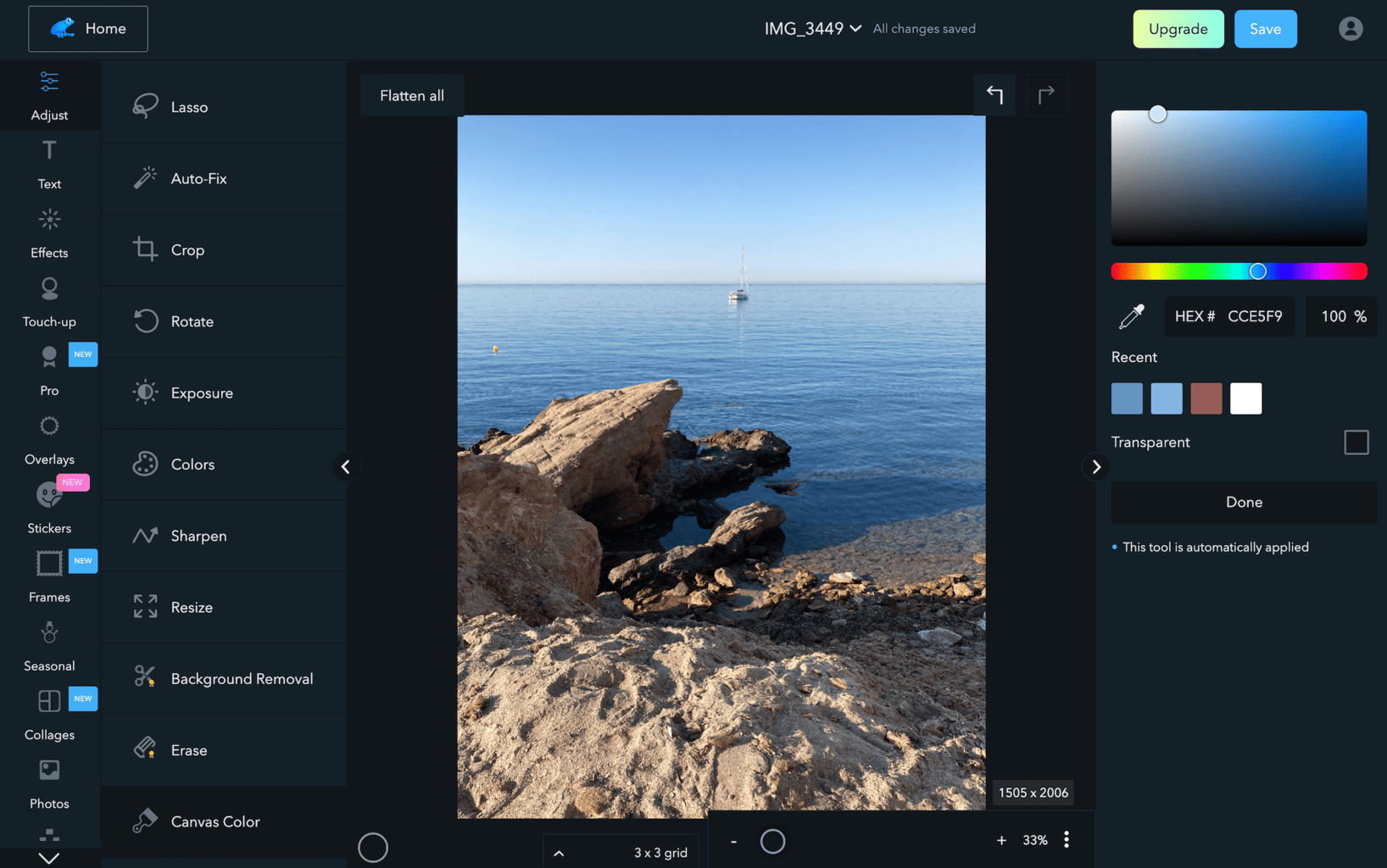
Task: Click Flatten all
Action: [412, 96]
